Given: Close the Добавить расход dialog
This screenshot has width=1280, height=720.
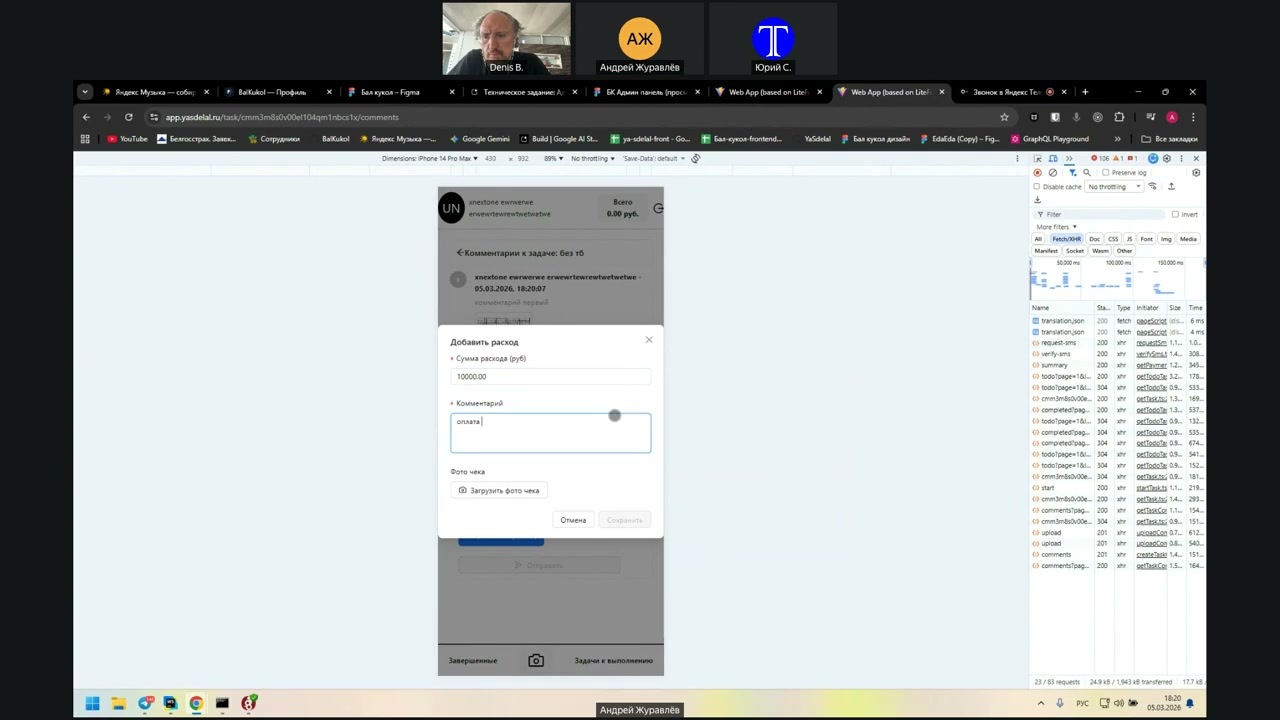Looking at the screenshot, I should (649, 340).
